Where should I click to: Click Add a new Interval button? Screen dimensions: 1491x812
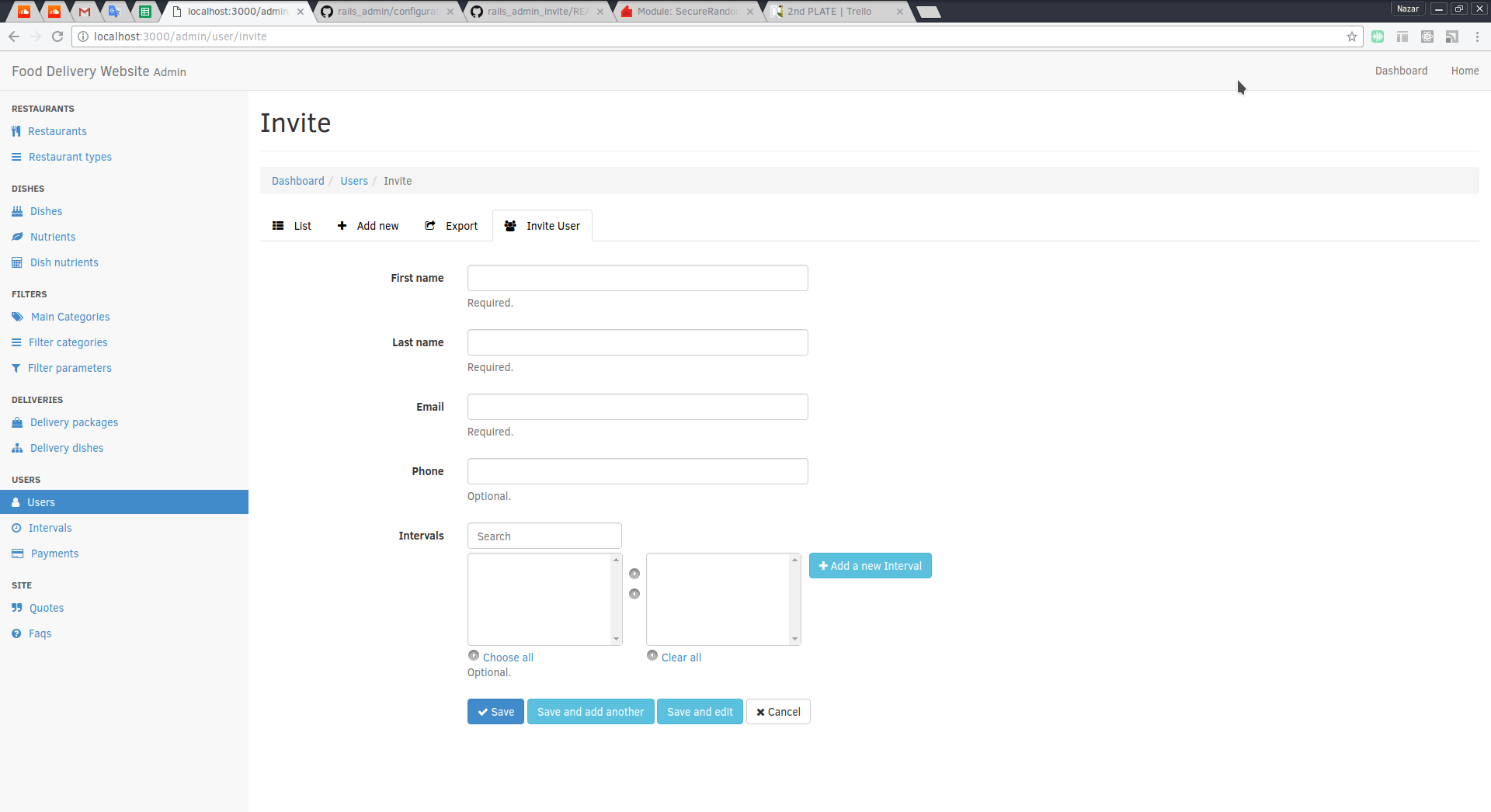pyautogui.click(x=870, y=566)
